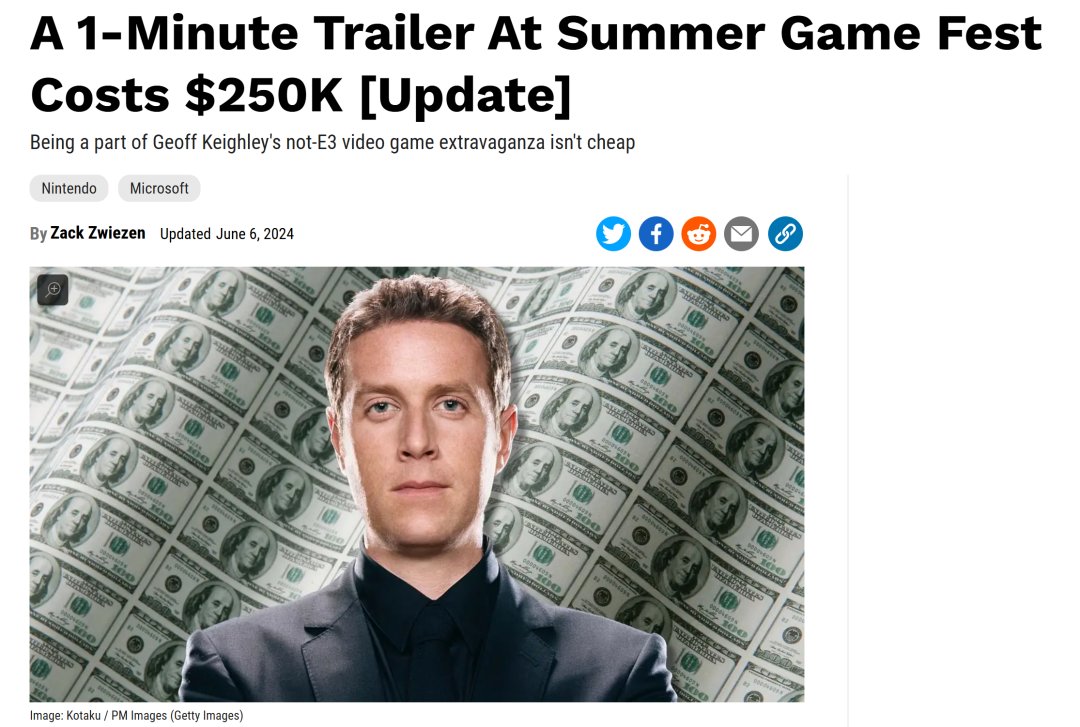This screenshot has height=727, width=1080.
Task: Click the Kotaku / PM Images credit caption
Action: [x=136, y=715]
